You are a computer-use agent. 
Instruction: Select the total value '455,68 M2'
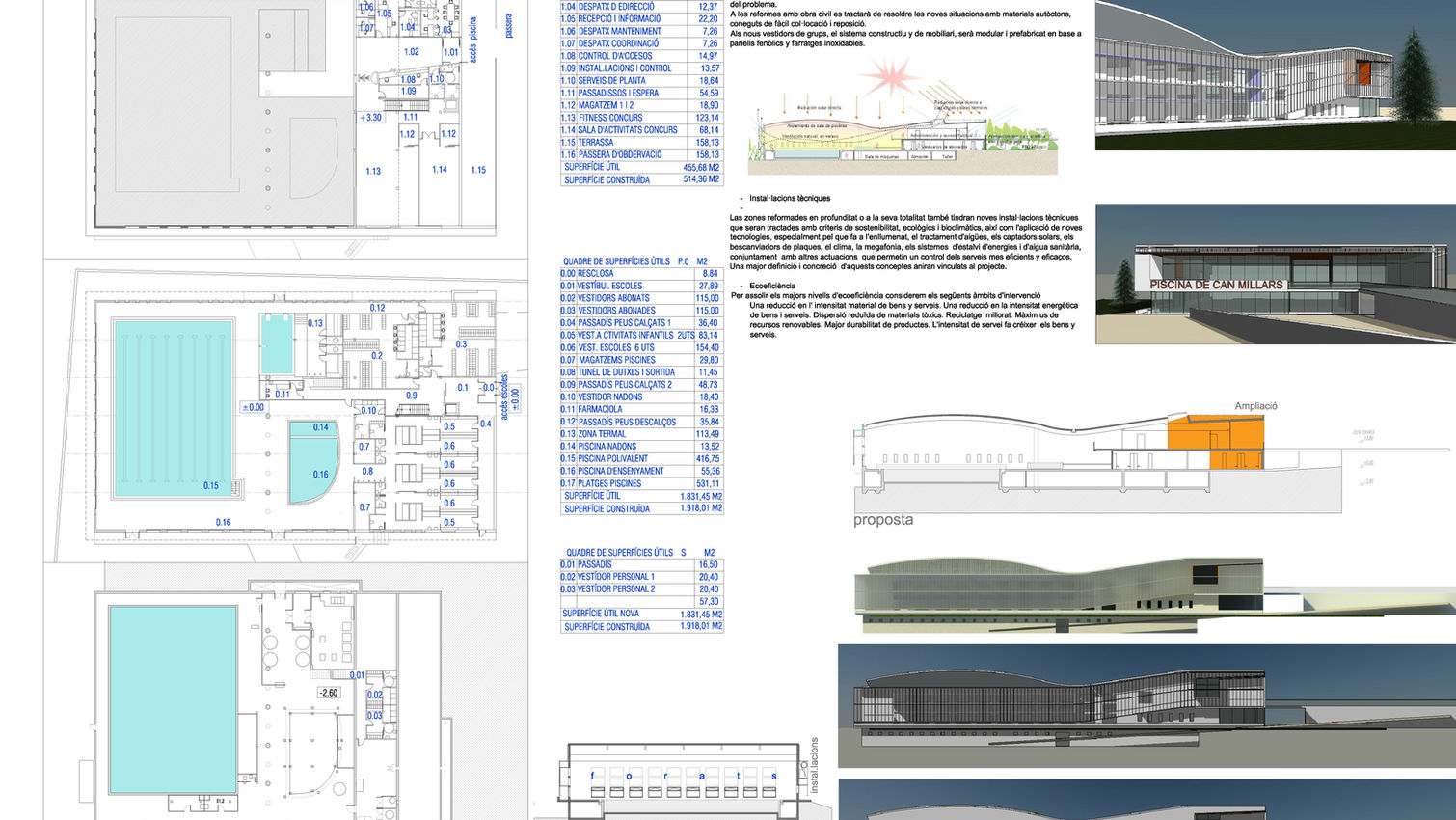point(701,167)
